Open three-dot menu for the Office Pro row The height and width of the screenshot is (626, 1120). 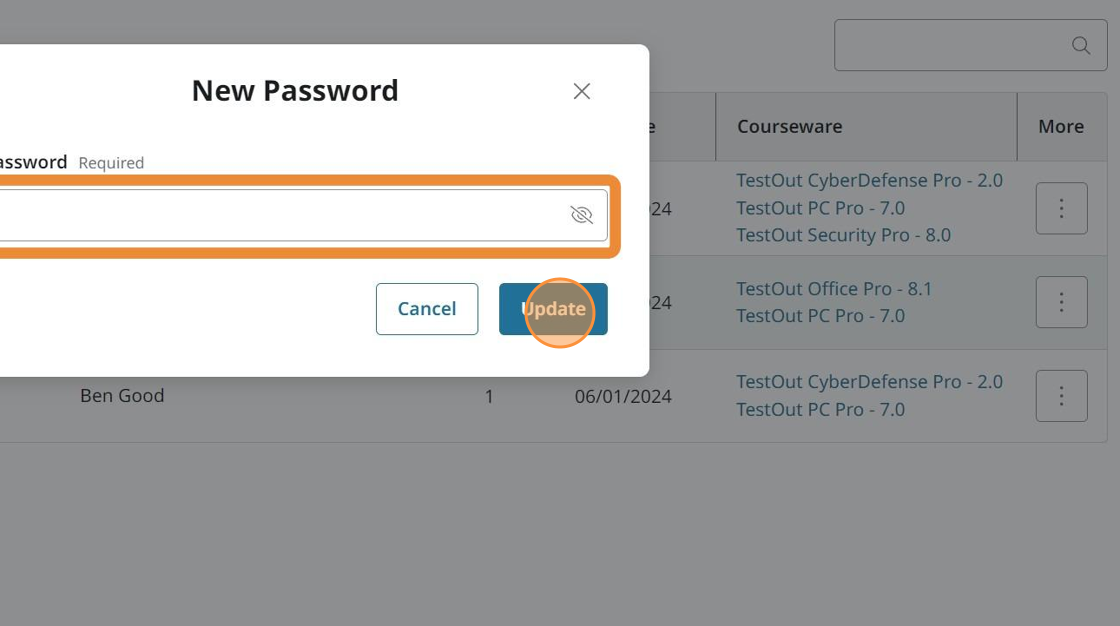[1061, 302]
